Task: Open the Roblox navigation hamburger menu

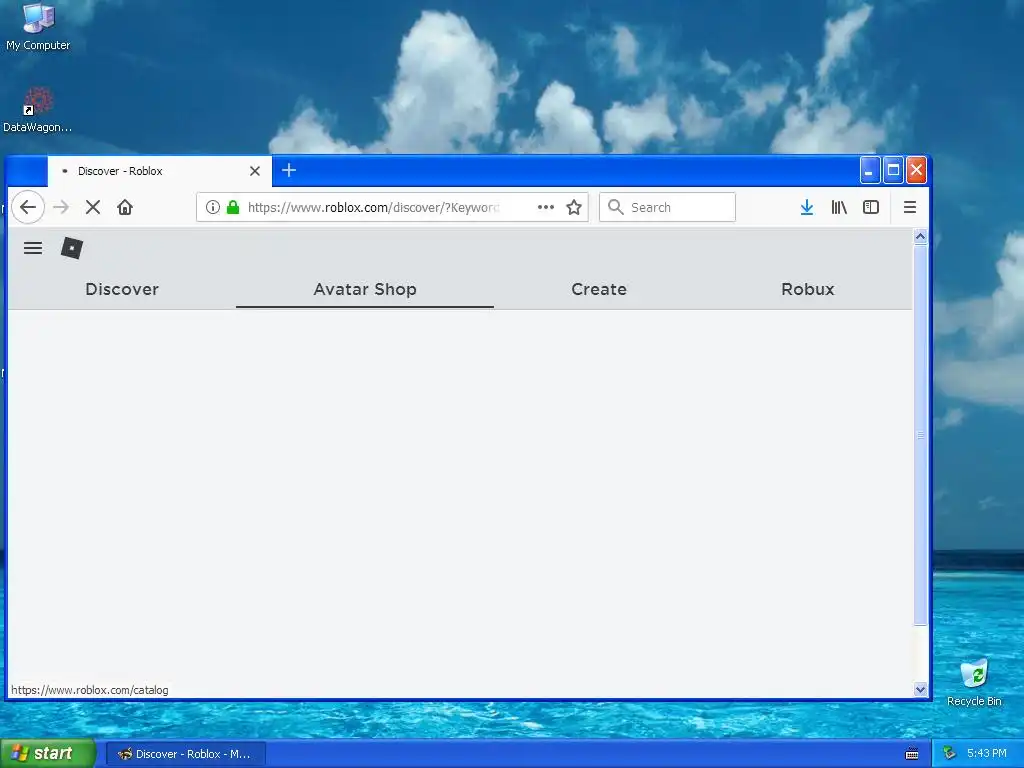Action: (x=33, y=248)
